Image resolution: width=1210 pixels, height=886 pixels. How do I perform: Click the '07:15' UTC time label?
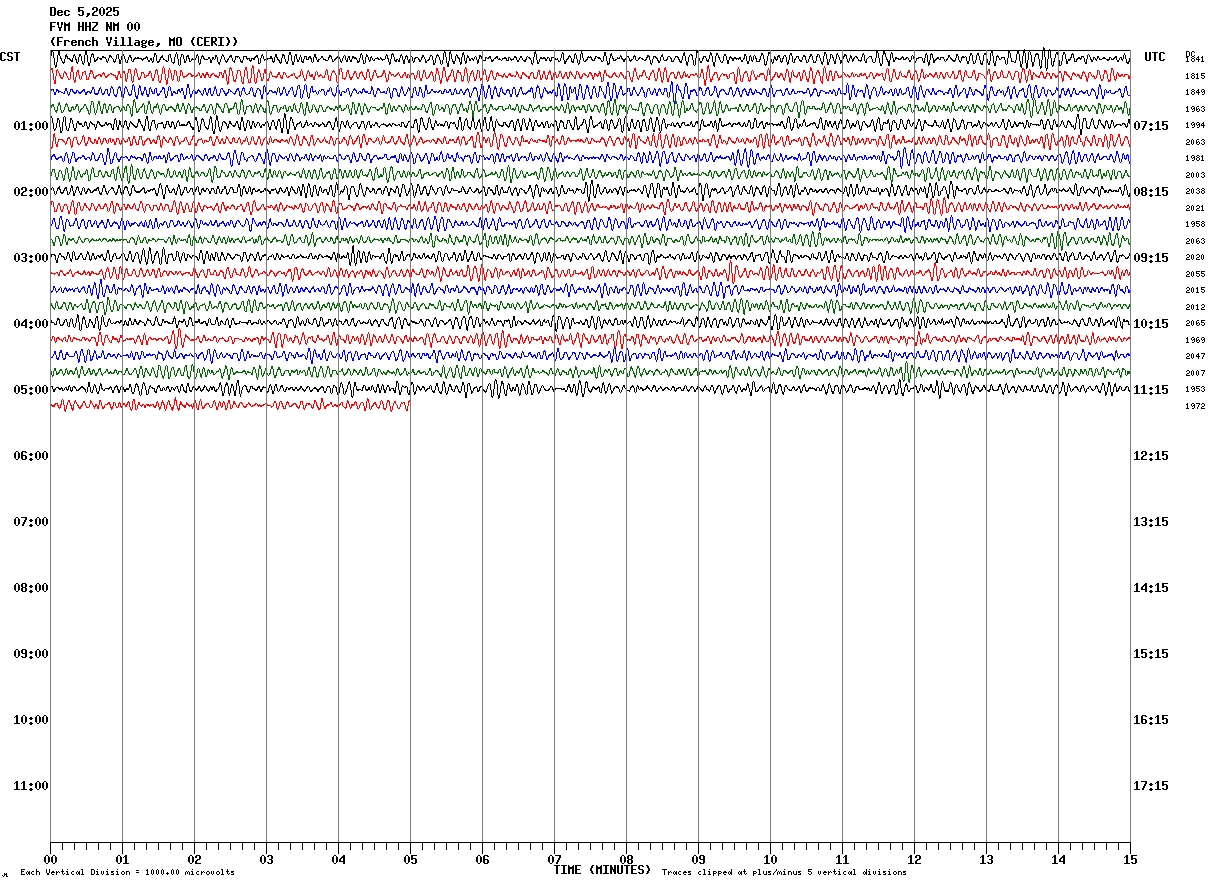pos(1151,126)
